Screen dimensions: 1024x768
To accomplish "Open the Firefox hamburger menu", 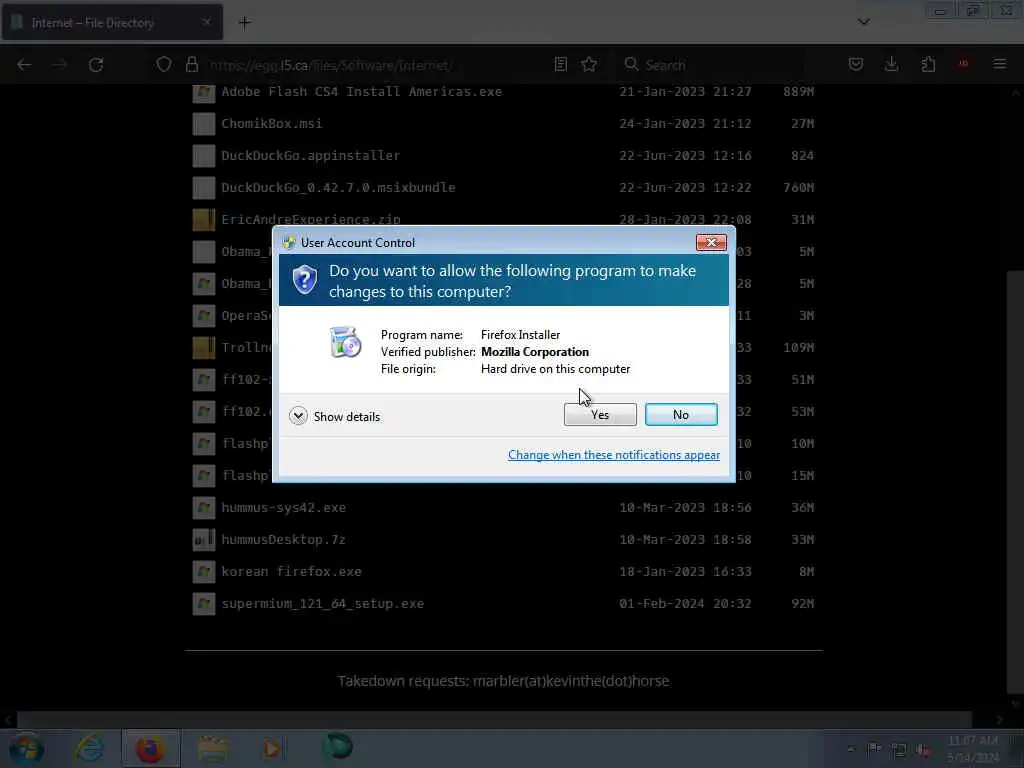I will pyautogui.click(x=999, y=64).
